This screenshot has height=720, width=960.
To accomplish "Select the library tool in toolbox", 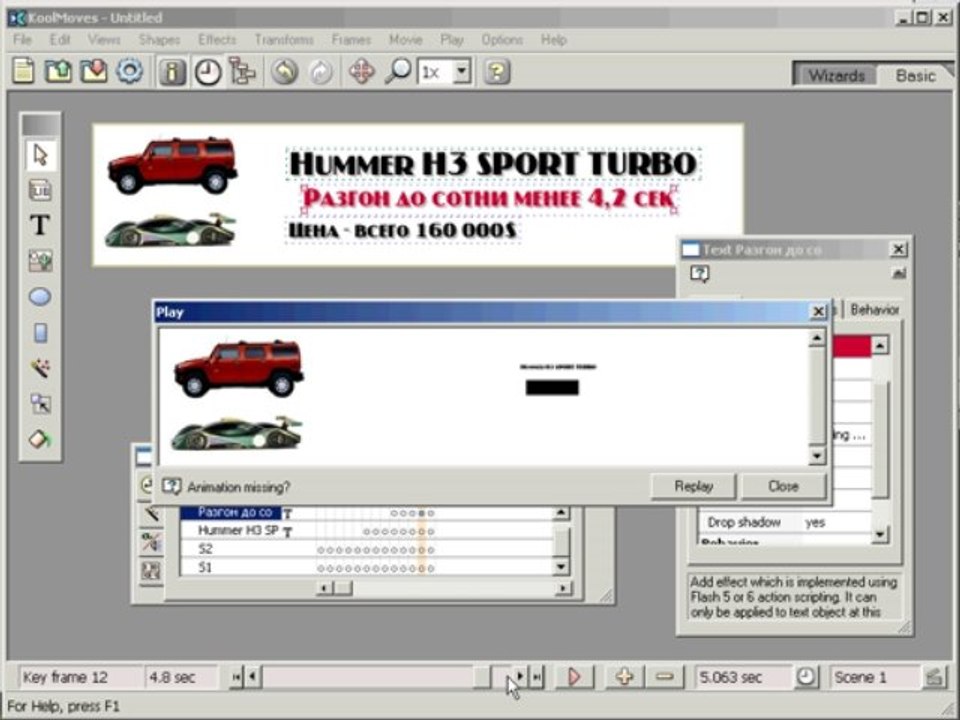I will [40, 190].
